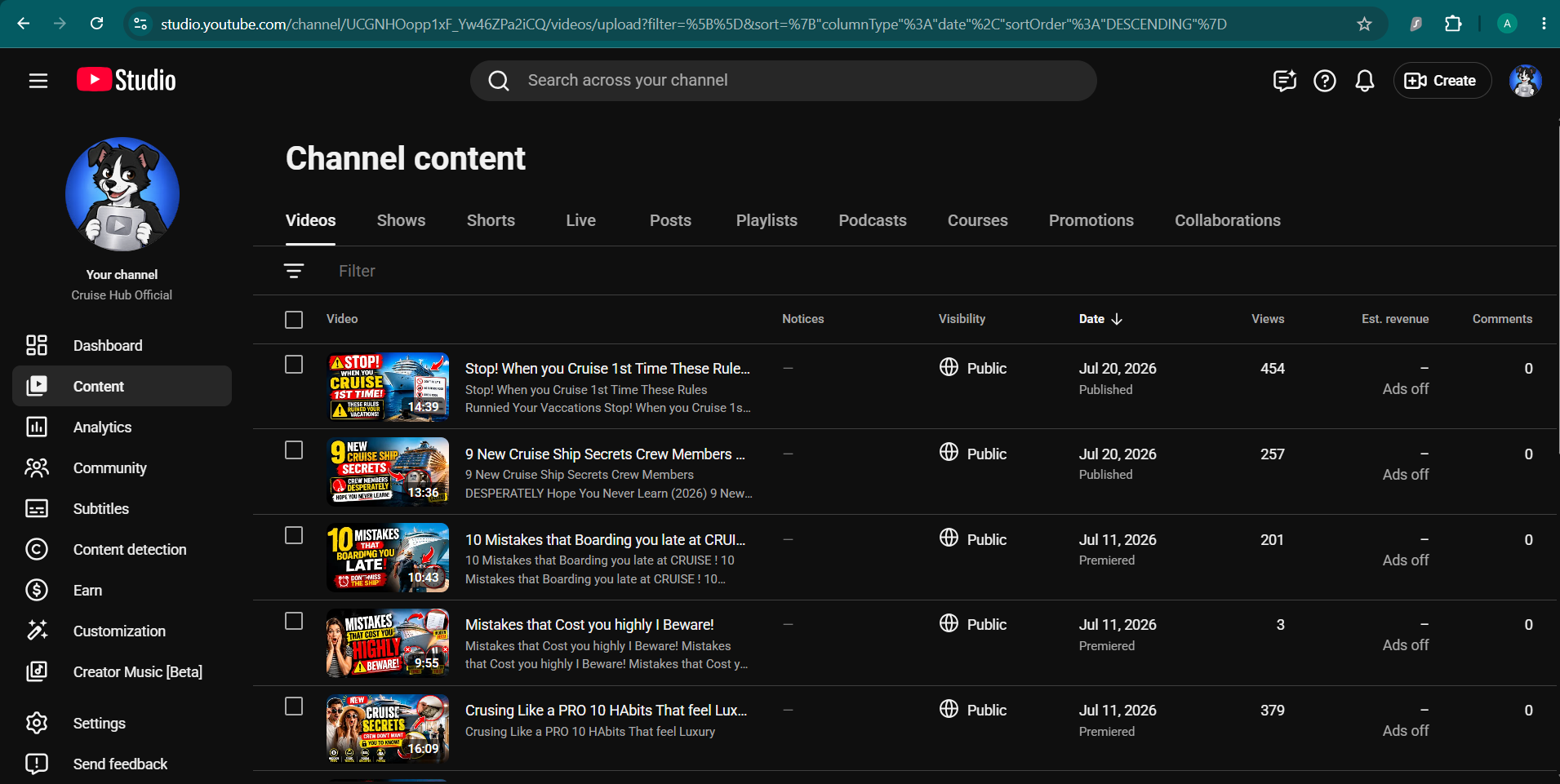Click the Chrome profile 'A' avatar
Image resolution: width=1560 pixels, height=784 pixels.
(x=1507, y=24)
